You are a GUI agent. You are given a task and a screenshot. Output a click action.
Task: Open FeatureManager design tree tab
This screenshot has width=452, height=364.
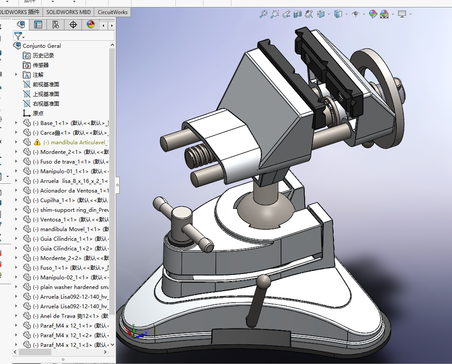21,25
